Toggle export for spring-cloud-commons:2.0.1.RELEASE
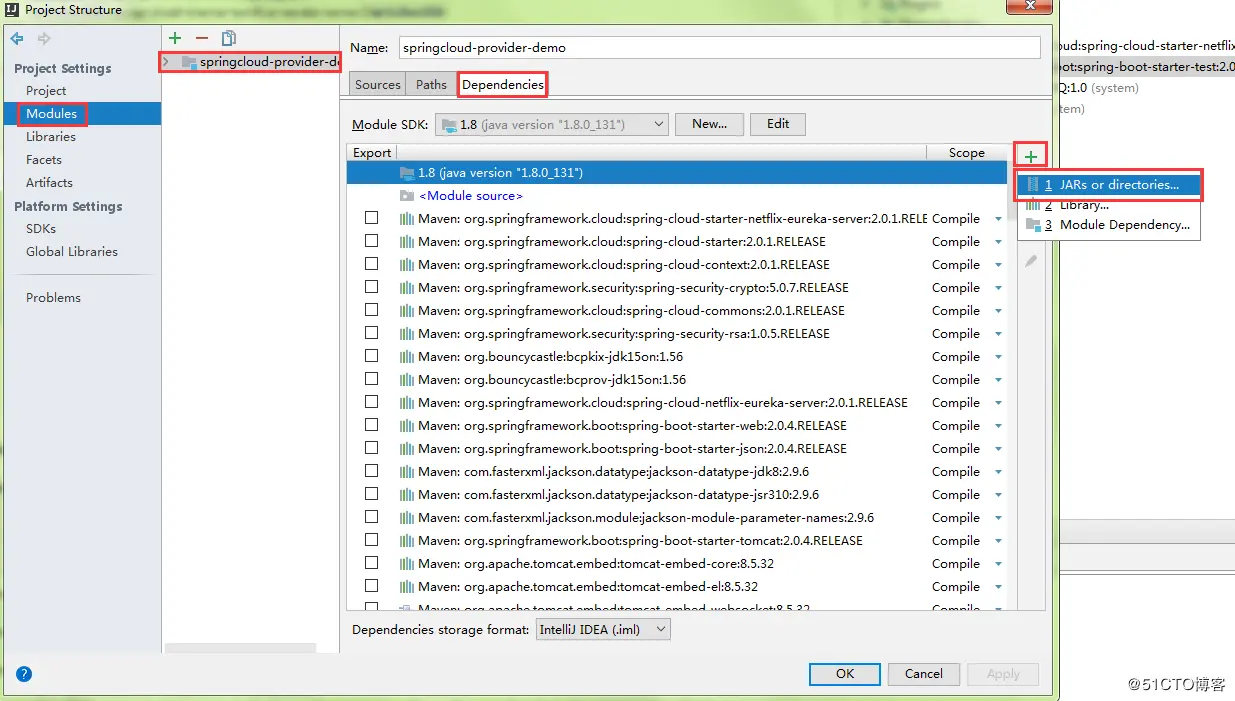The image size is (1235, 701). pos(372,310)
